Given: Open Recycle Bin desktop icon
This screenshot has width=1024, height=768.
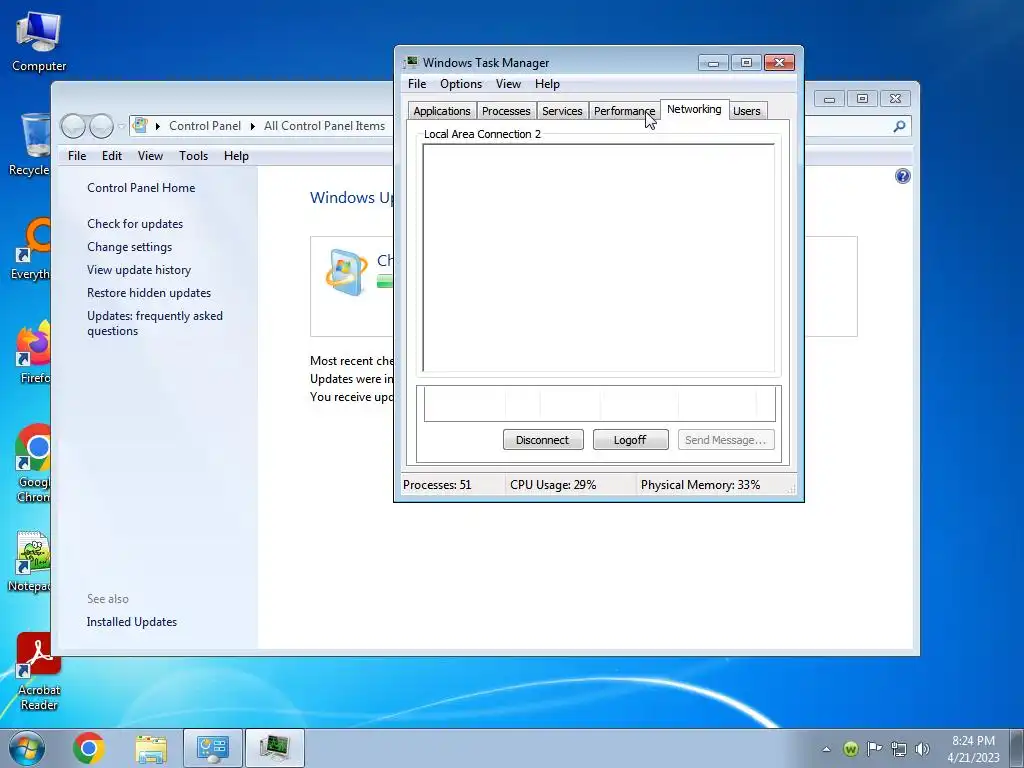Looking at the screenshot, I should [x=30, y=144].
